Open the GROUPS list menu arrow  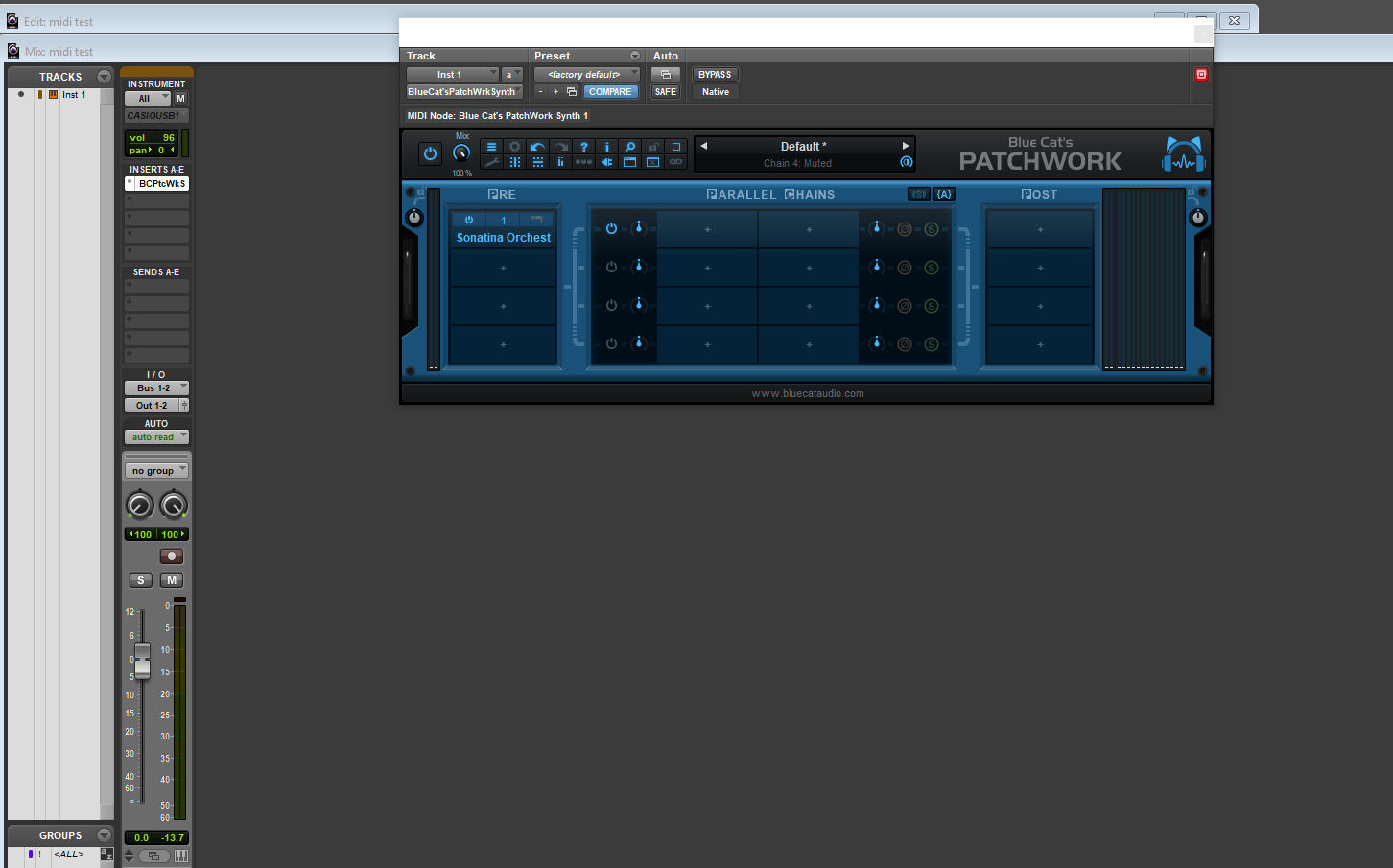pyautogui.click(x=105, y=835)
